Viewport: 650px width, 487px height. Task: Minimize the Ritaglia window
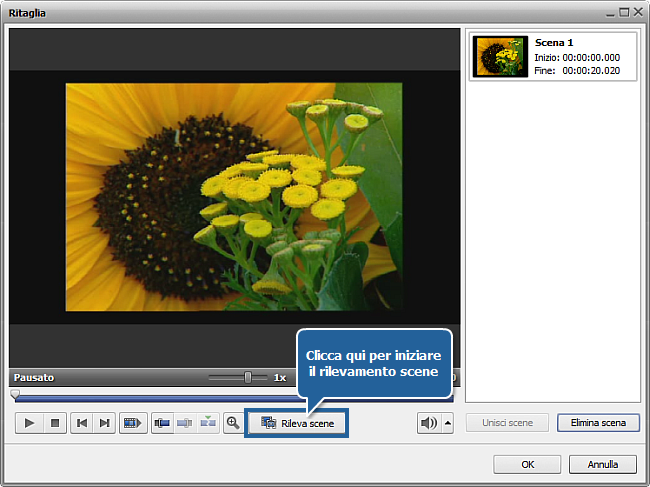610,12
